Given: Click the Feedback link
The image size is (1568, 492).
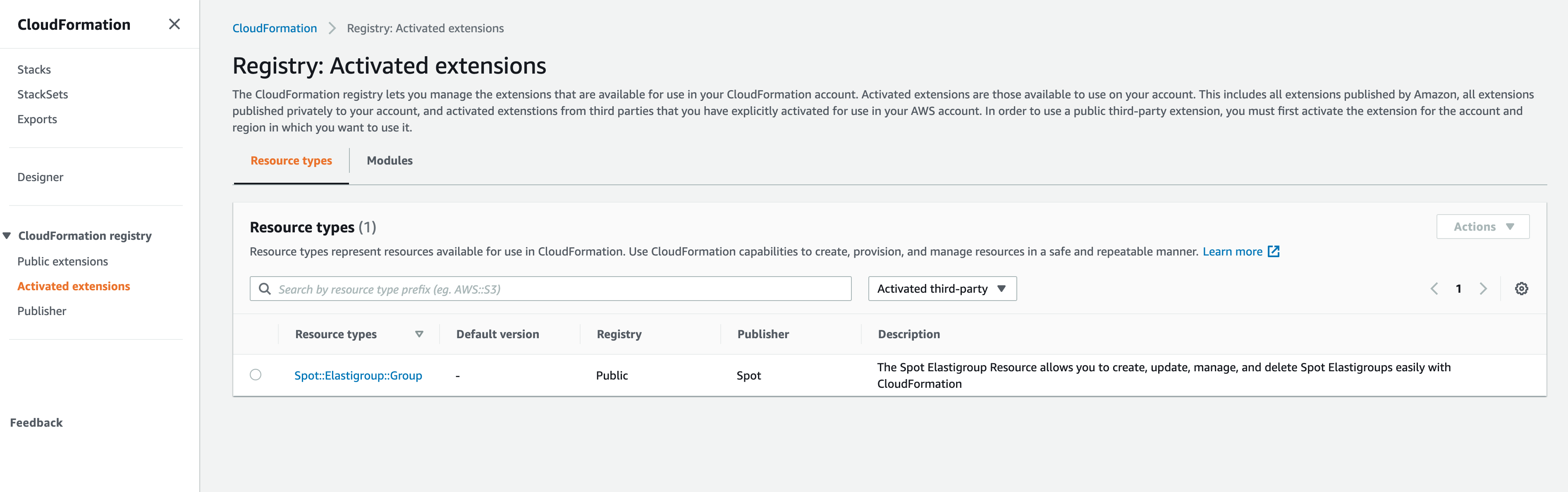Looking at the screenshot, I should click(36, 423).
